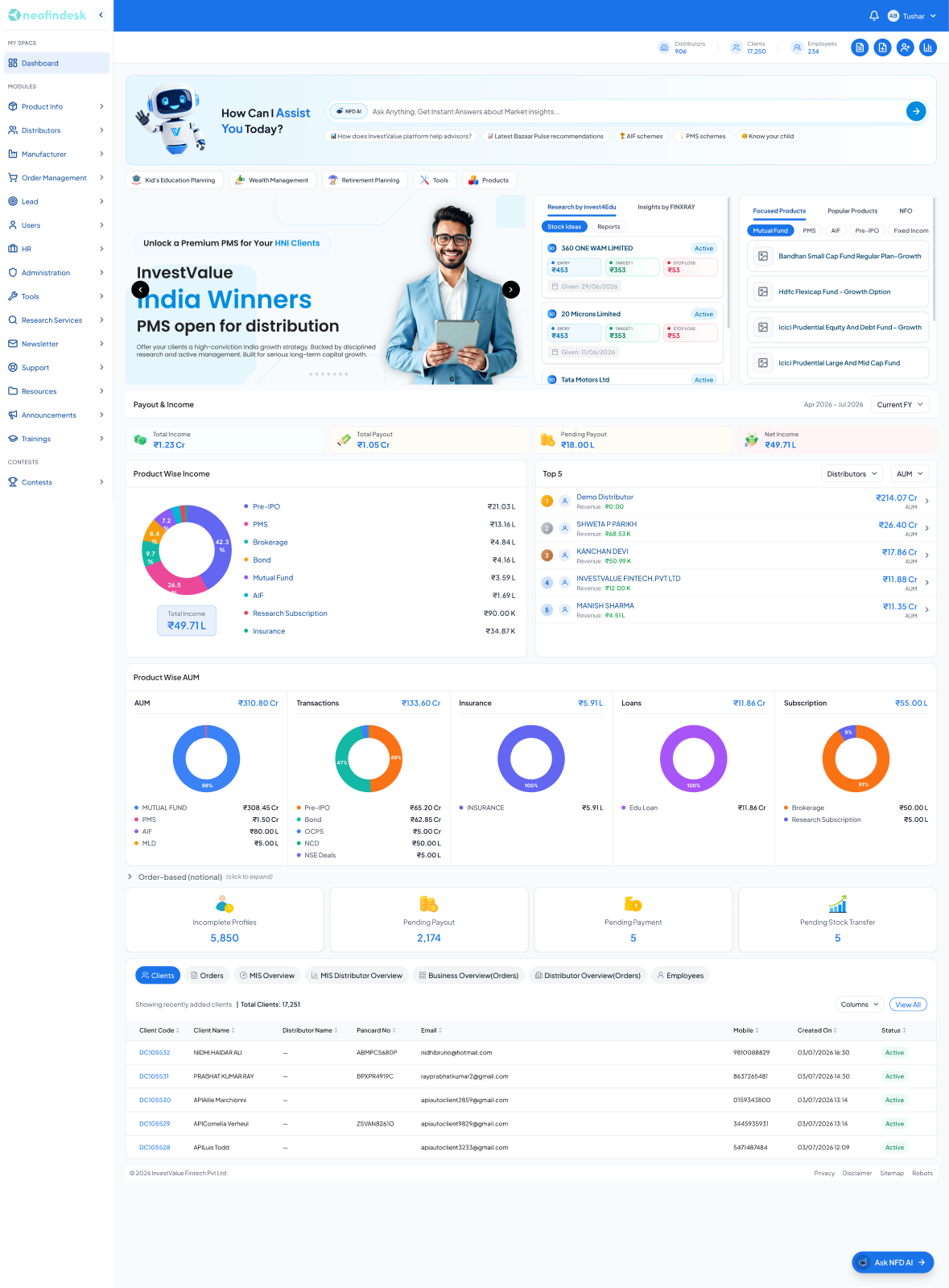Collapse the sidebar with the arrow icon
Viewport: 949px width, 1288px height.
click(101, 14)
